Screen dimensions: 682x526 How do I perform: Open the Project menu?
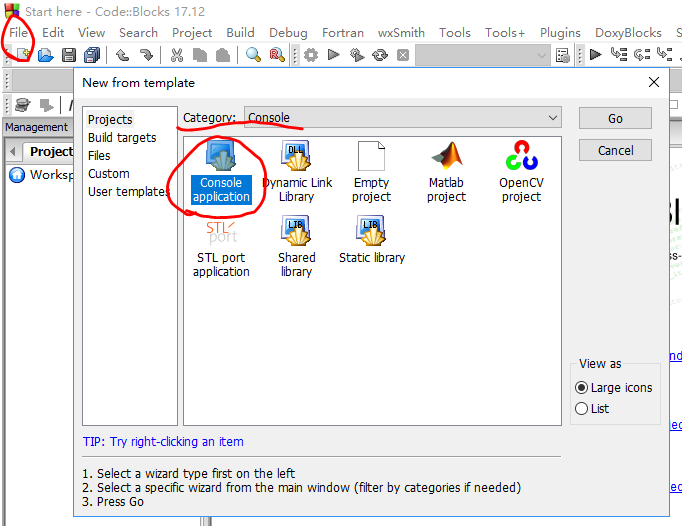pyautogui.click(x=192, y=33)
